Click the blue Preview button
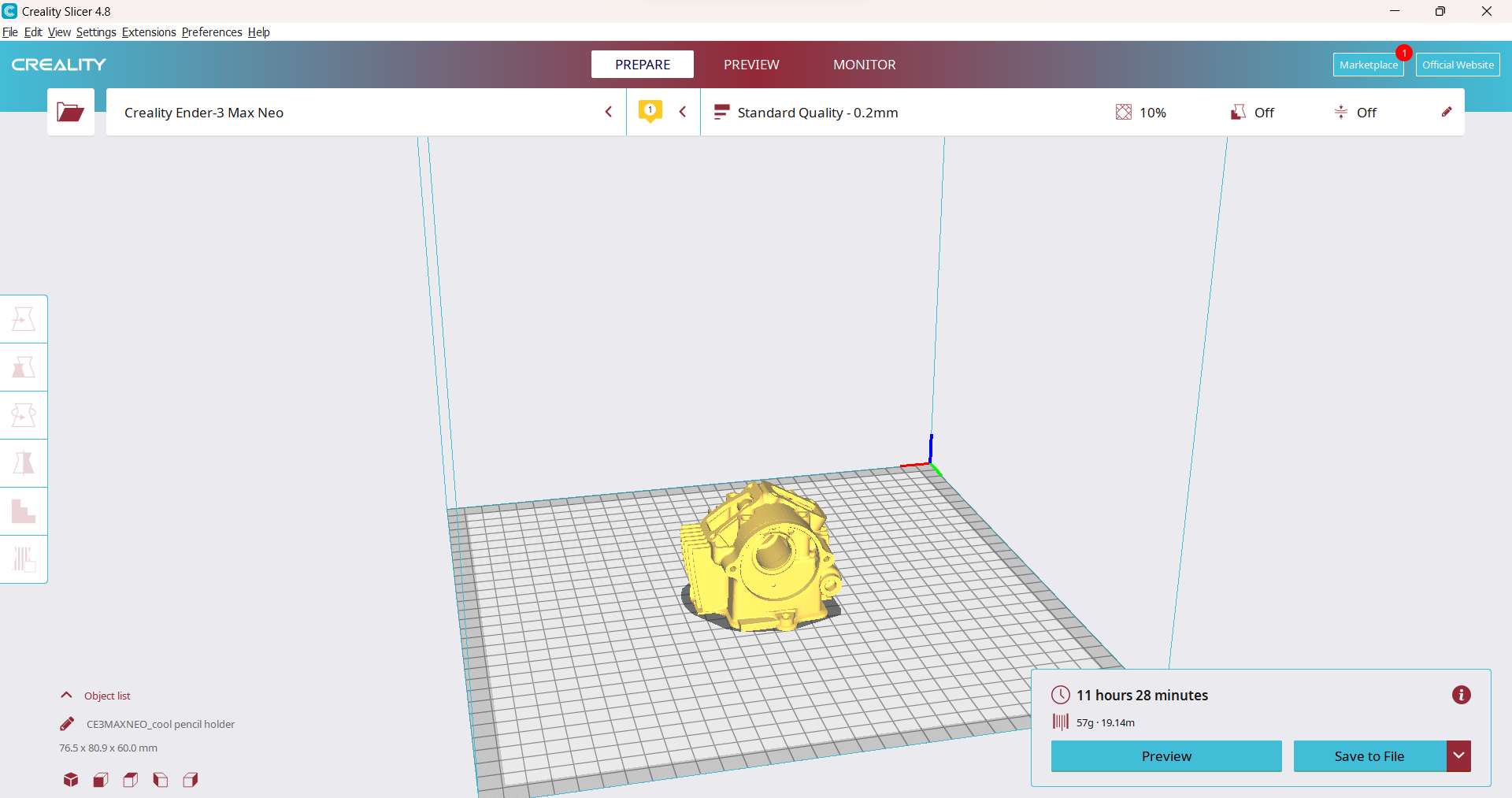 [1165, 756]
